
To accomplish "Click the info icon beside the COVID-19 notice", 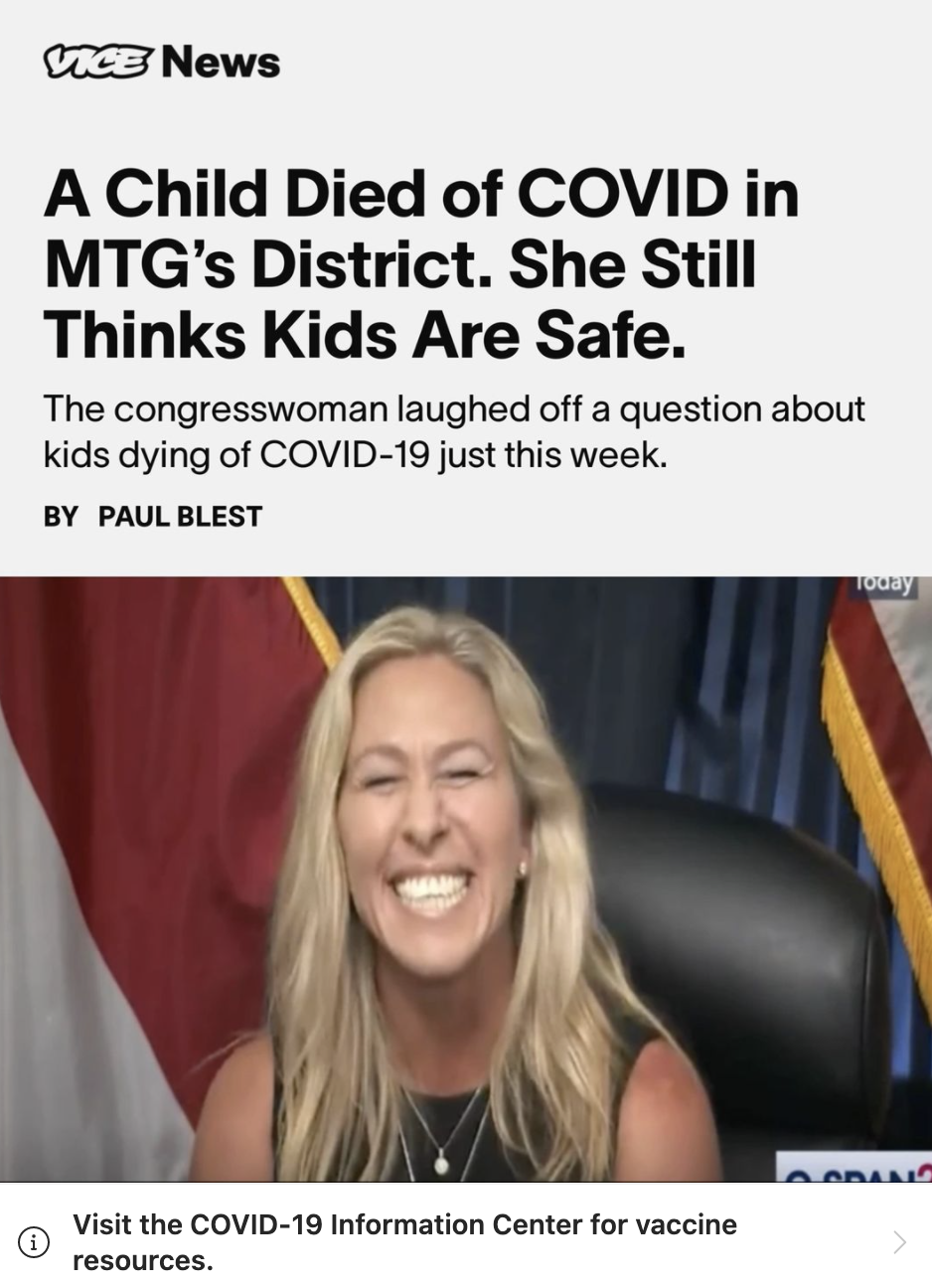I will (x=35, y=1241).
